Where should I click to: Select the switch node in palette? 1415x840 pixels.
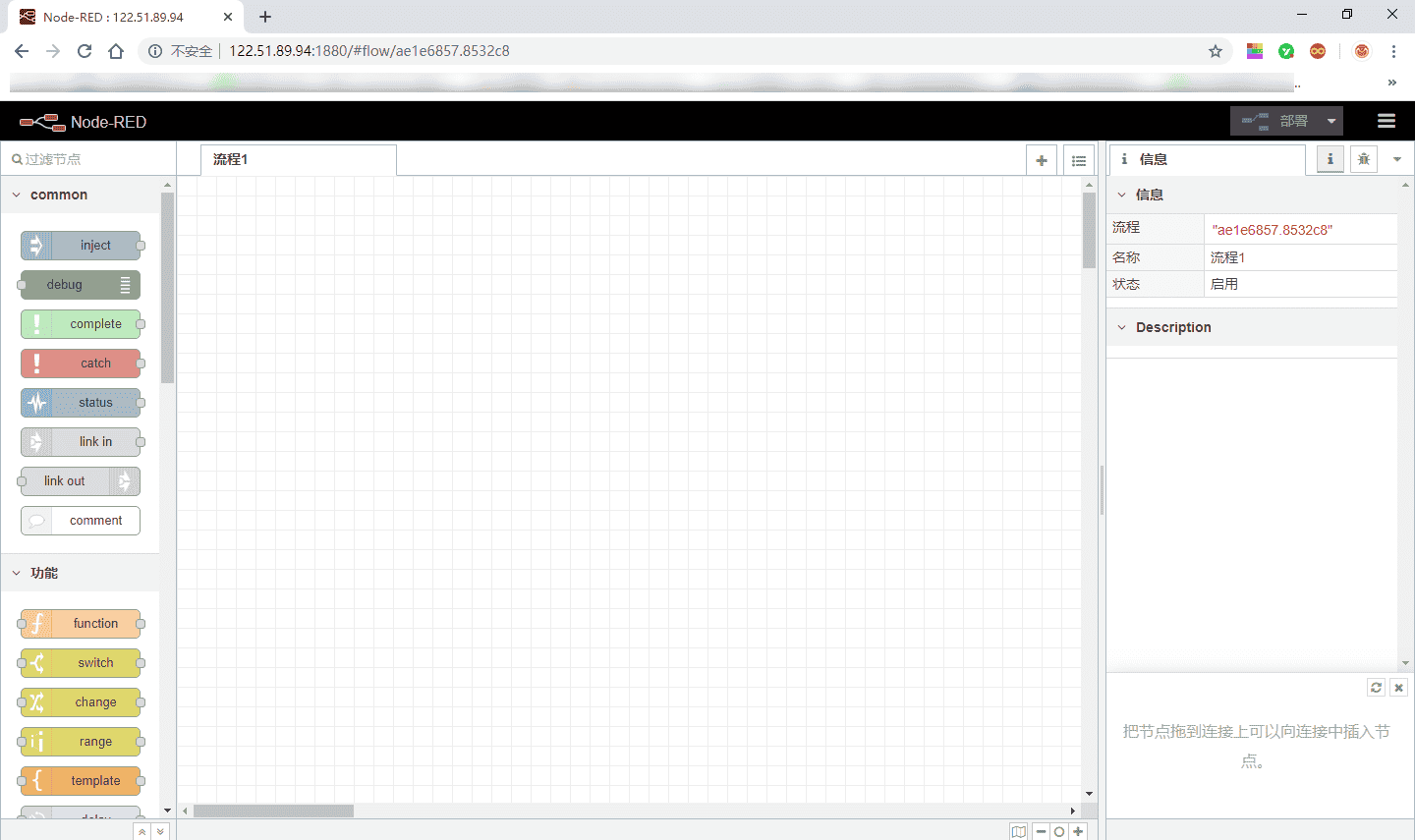tap(81, 663)
